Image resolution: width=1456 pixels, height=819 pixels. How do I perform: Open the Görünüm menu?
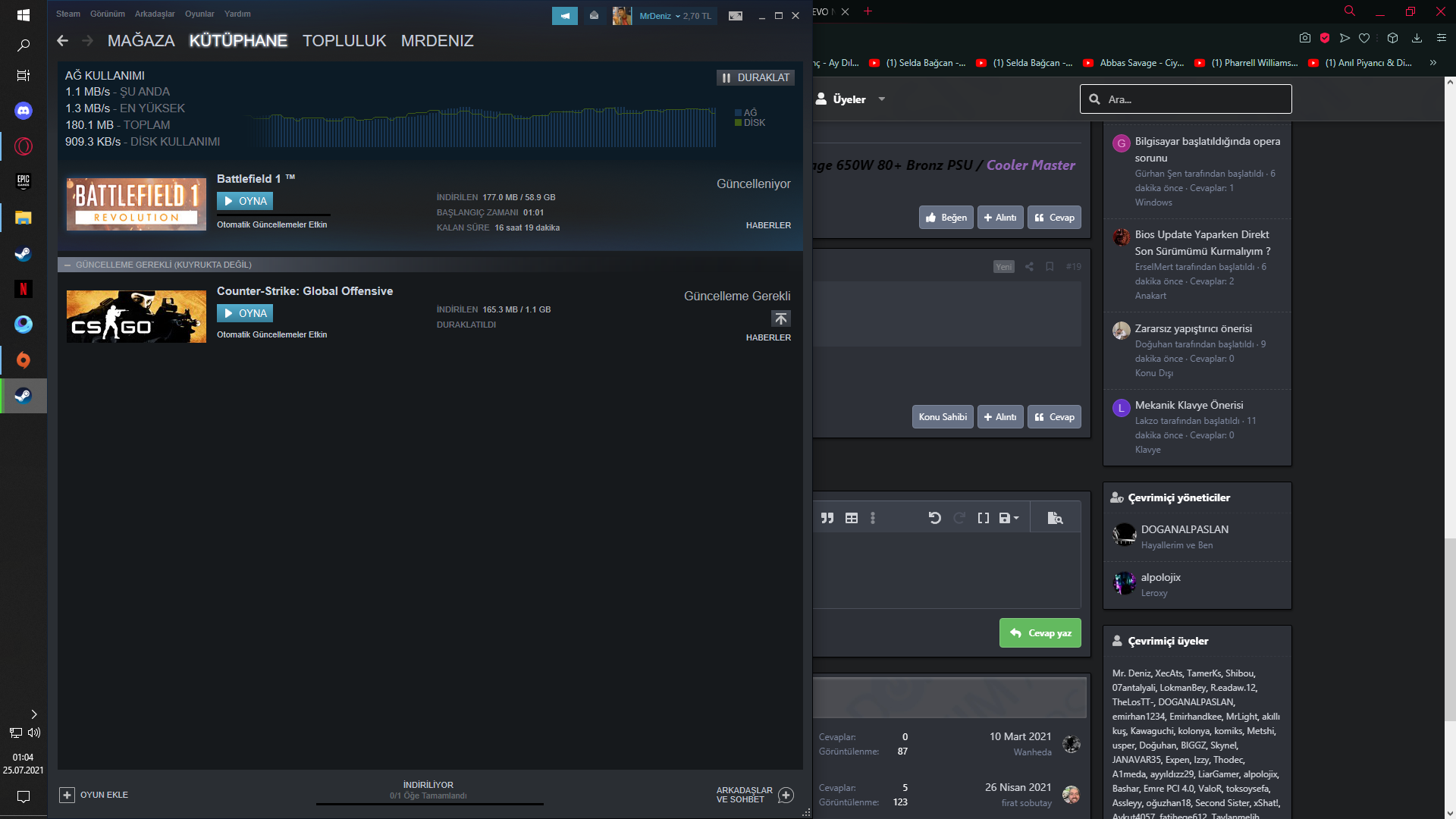107,14
